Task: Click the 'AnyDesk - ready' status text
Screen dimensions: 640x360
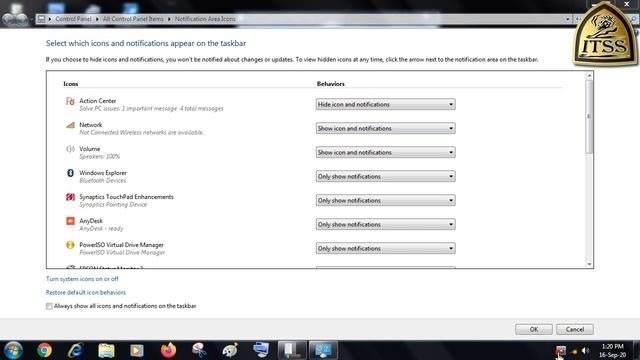Action: (101, 229)
